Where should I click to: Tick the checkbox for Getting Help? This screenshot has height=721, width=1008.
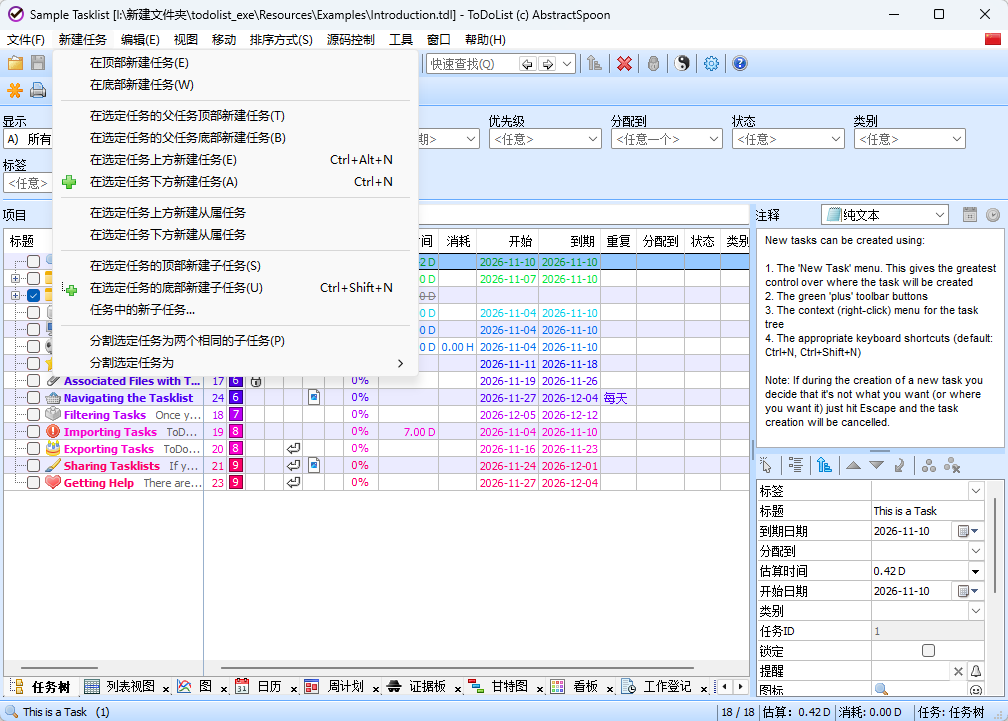pyautogui.click(x=33, y=483)
